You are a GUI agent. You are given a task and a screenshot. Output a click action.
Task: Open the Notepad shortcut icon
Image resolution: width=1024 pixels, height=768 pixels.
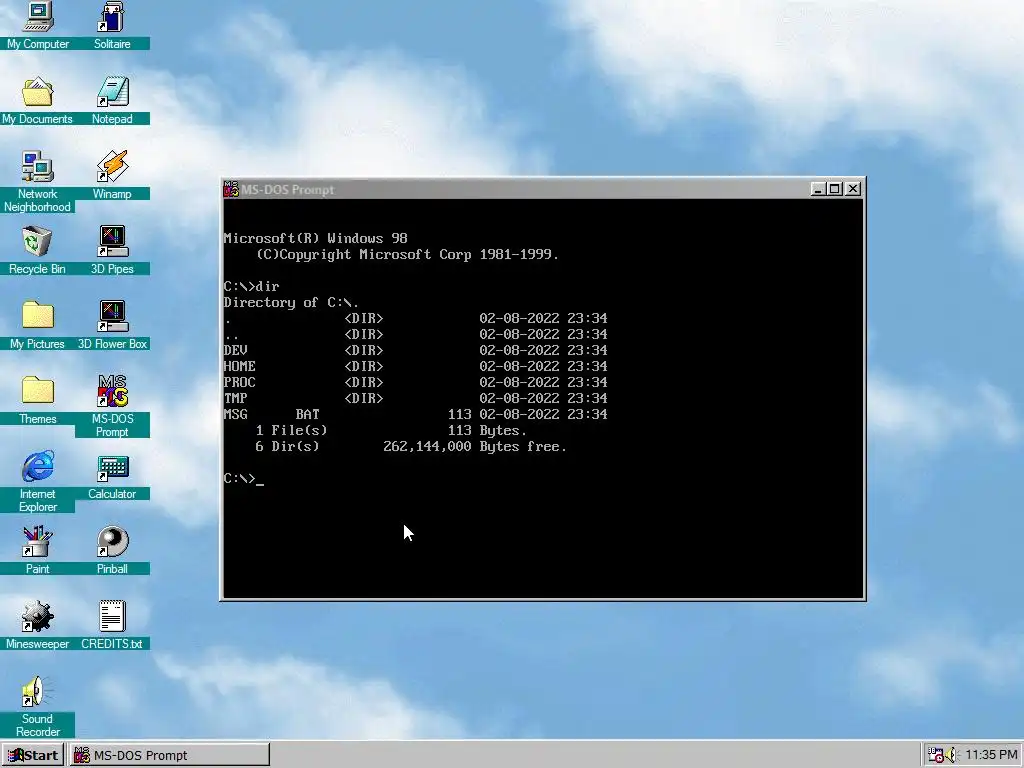[x=112, y=92]
